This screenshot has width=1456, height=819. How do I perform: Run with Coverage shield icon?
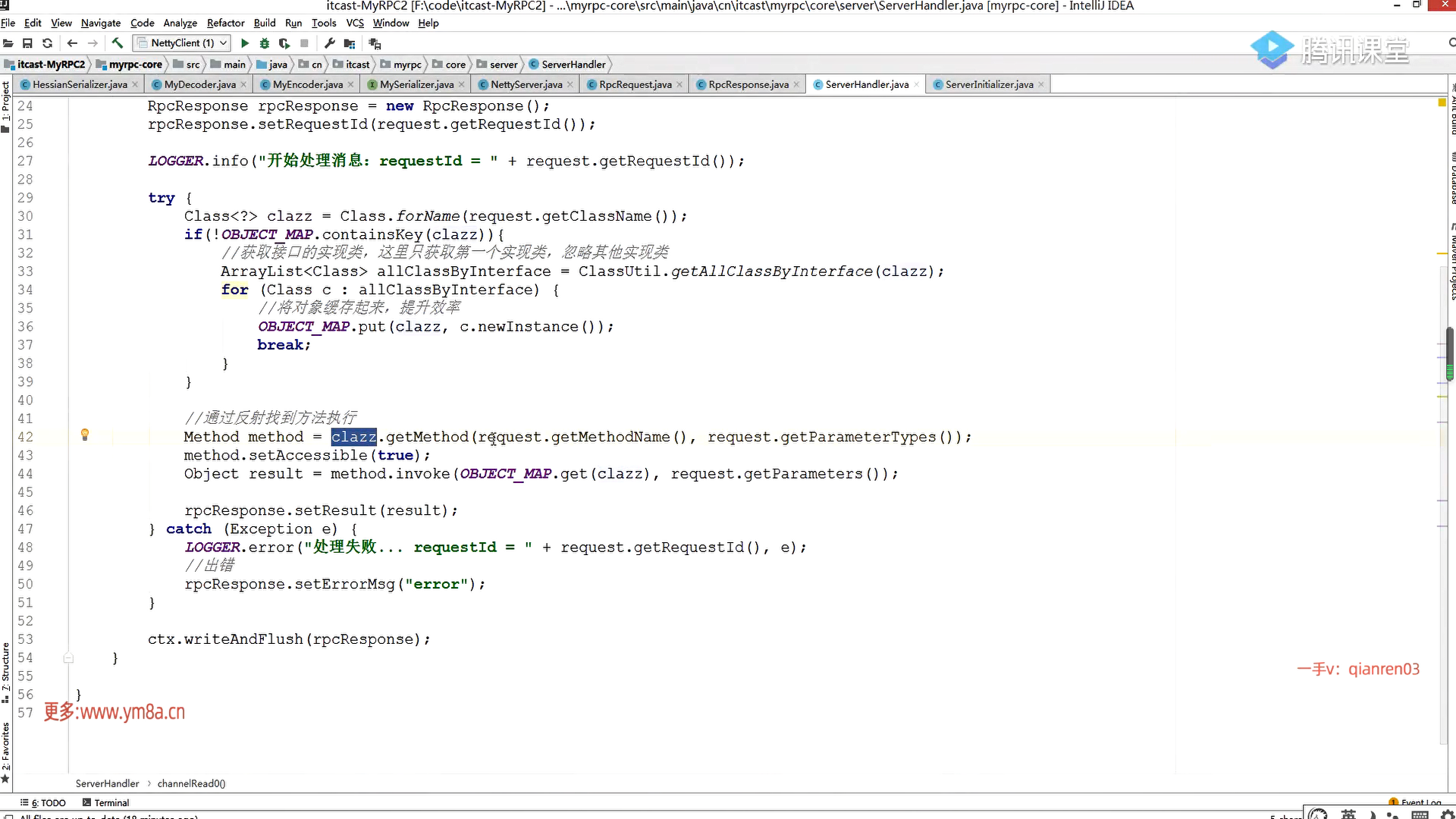(x=284, y=43)
